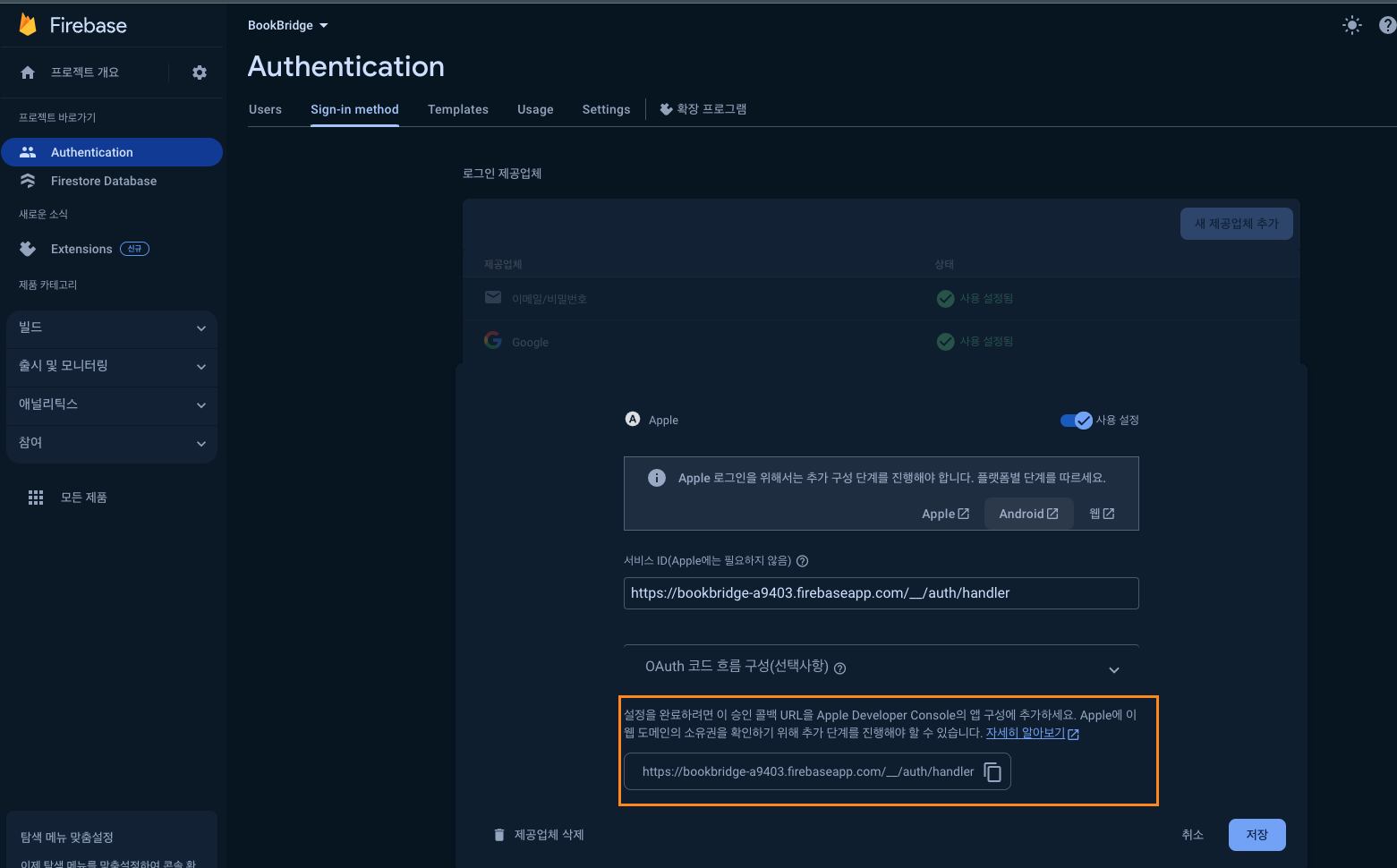Toggle light/dark theme sun icon
The width and height of the screenshot is (1397, 868).
click(x=1352, y=25)
